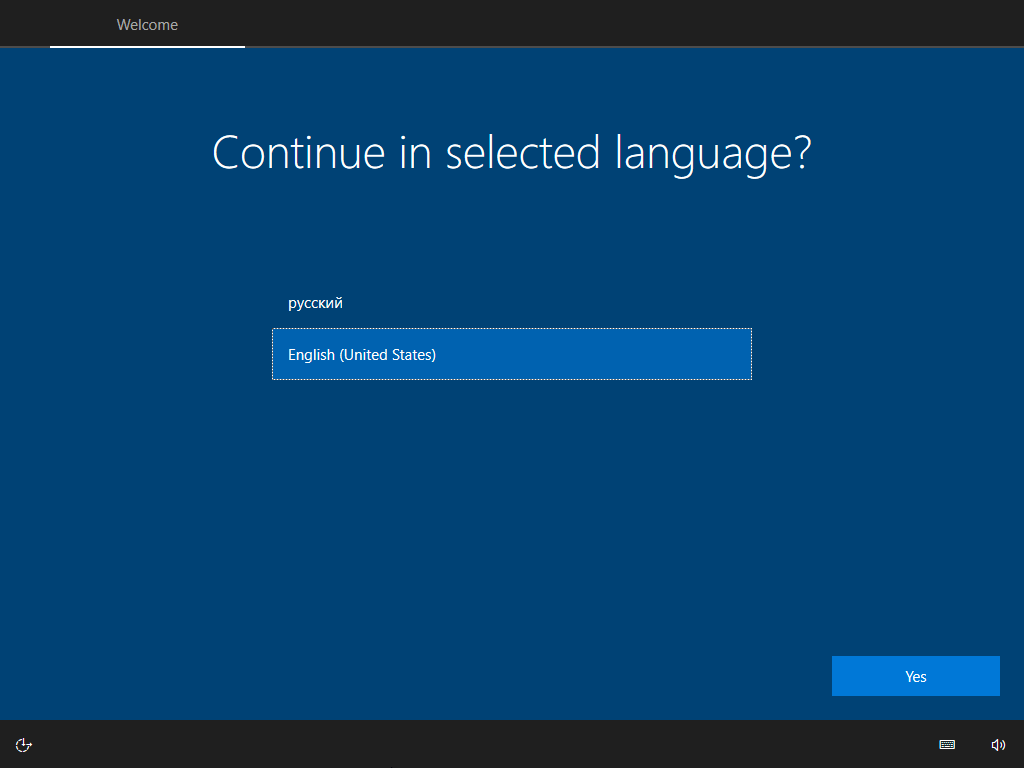Open the on-screen keyboard icon

[x=947, y=744]
